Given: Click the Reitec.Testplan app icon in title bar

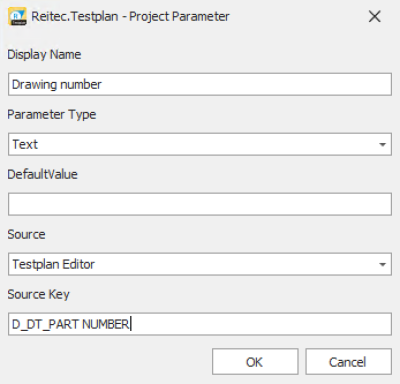Looking at the screenshot, I should pyautogui.click(x=17, y=17).
